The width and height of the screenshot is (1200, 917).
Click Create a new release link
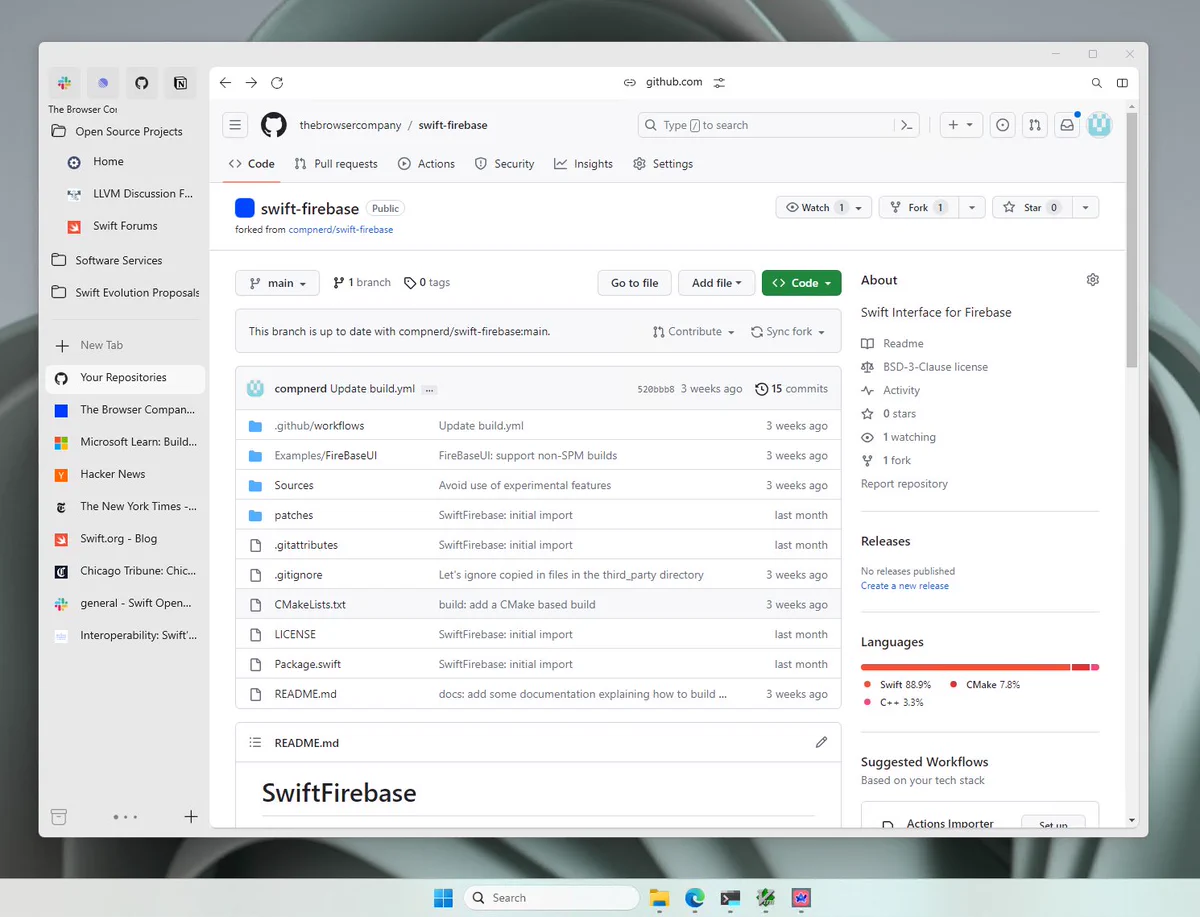905,586
